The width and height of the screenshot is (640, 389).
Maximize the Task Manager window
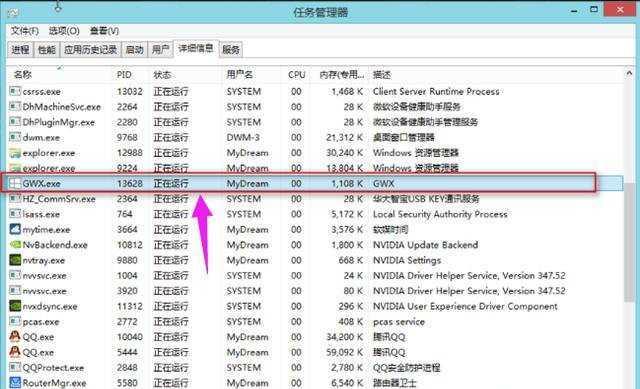click(x=594, y=10)
